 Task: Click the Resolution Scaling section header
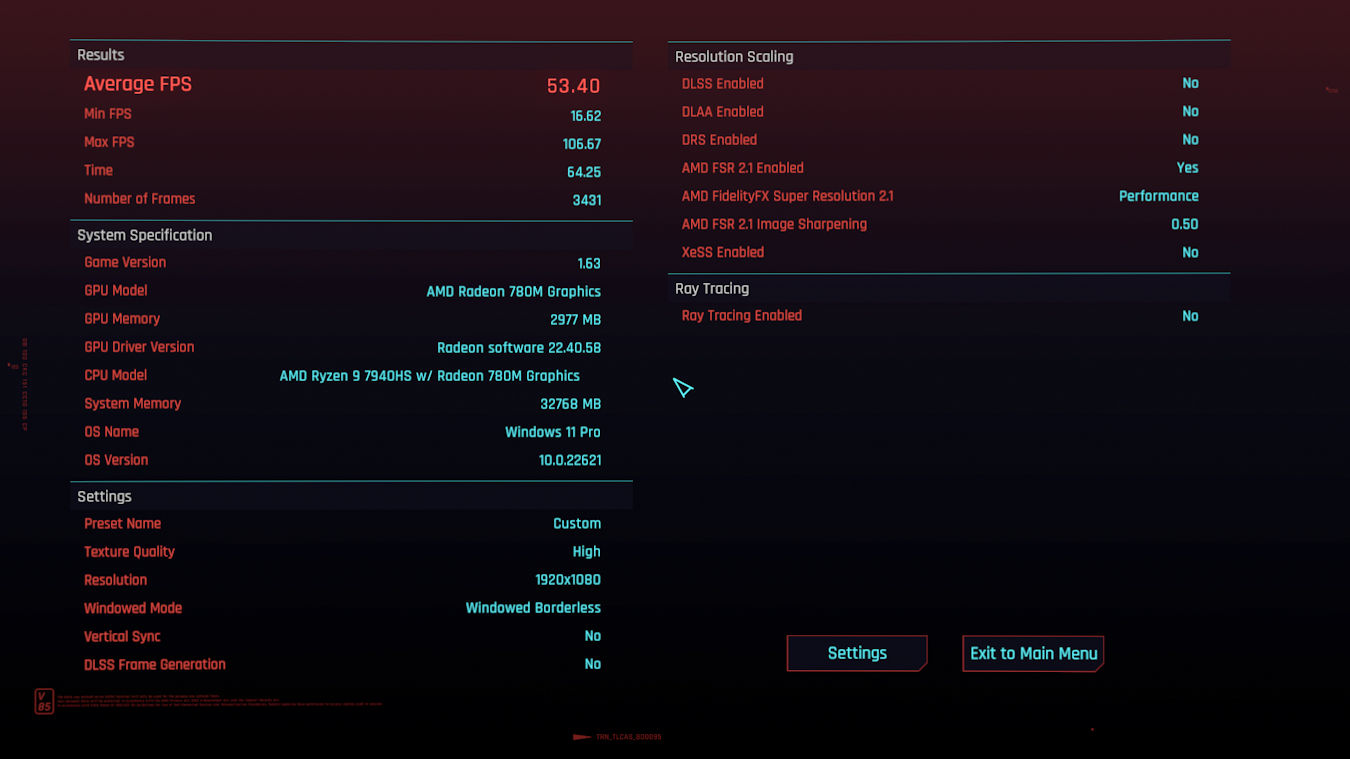[949, 57]
